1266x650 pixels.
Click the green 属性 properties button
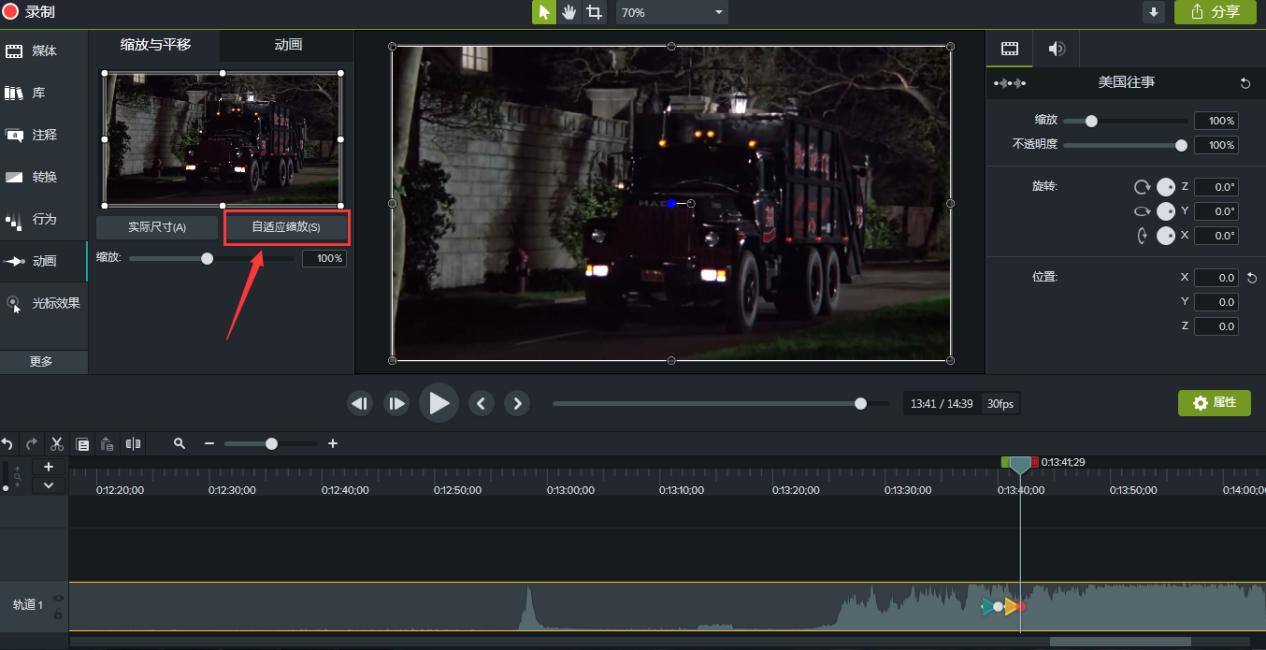tap(1214, 403)
